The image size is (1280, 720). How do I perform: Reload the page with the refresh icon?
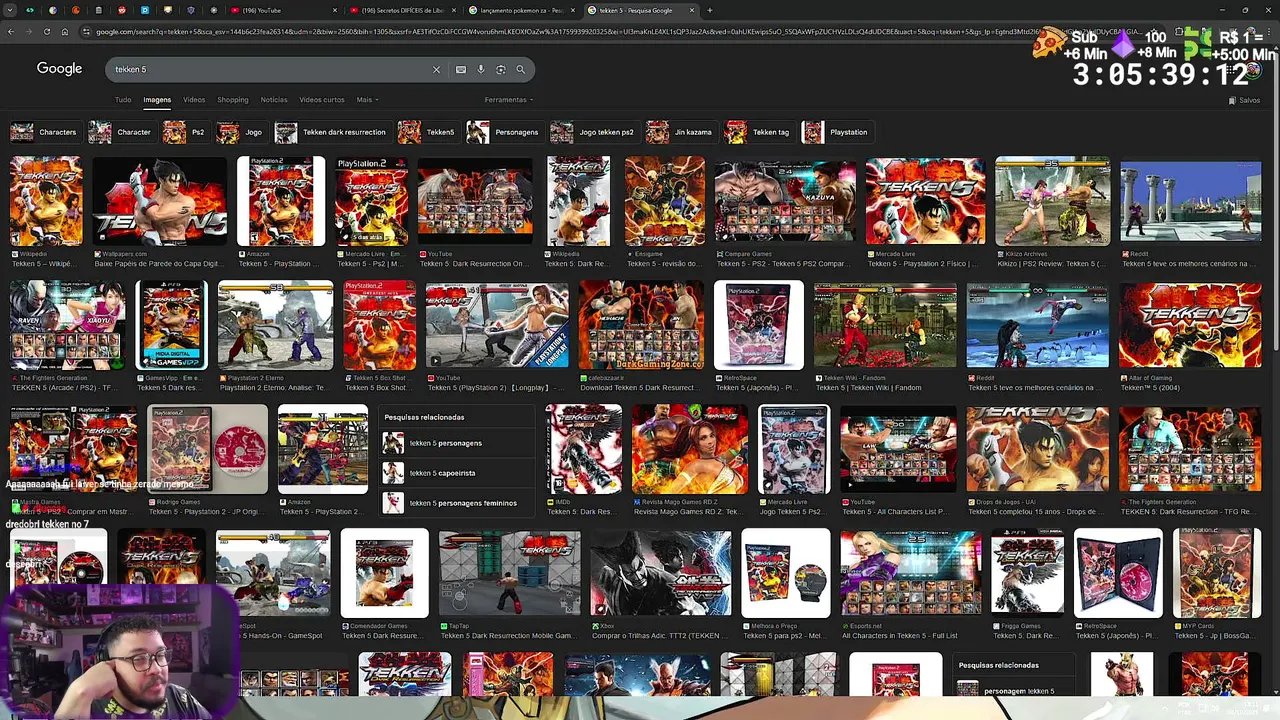pyautogui.click(x=46, y=32)
